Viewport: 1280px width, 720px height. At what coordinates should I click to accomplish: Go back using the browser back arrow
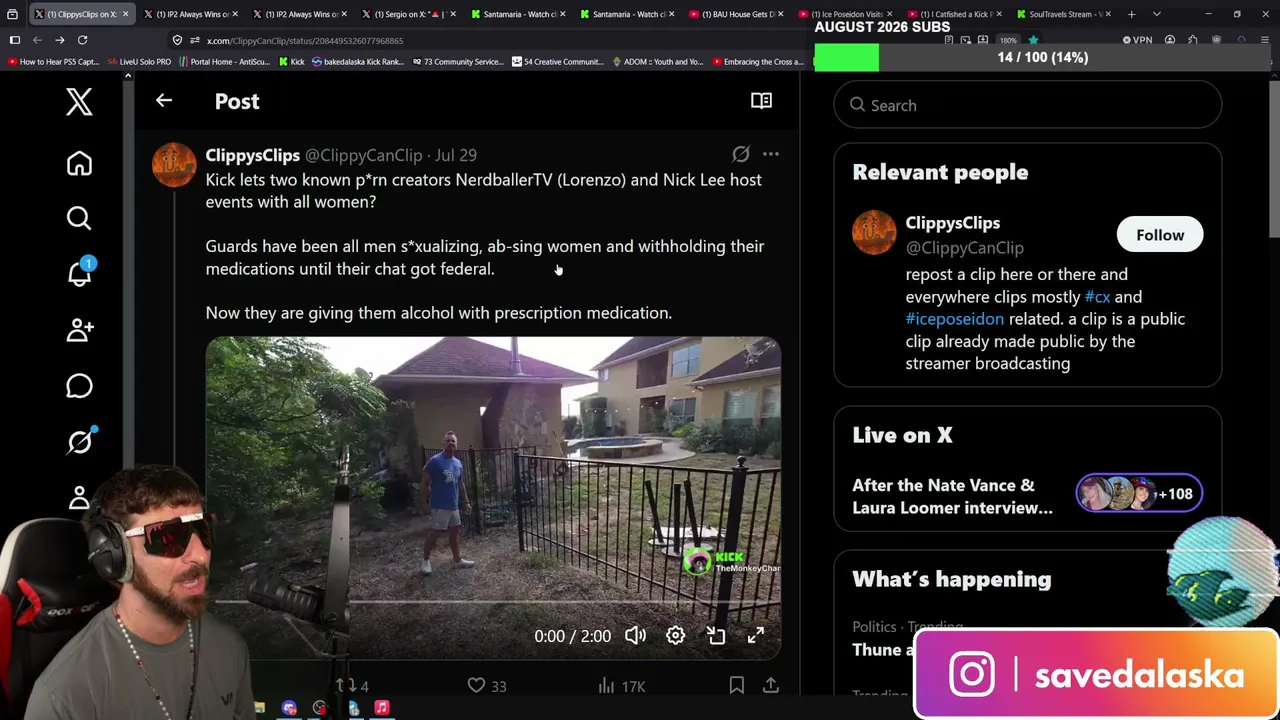click(37, 40)
